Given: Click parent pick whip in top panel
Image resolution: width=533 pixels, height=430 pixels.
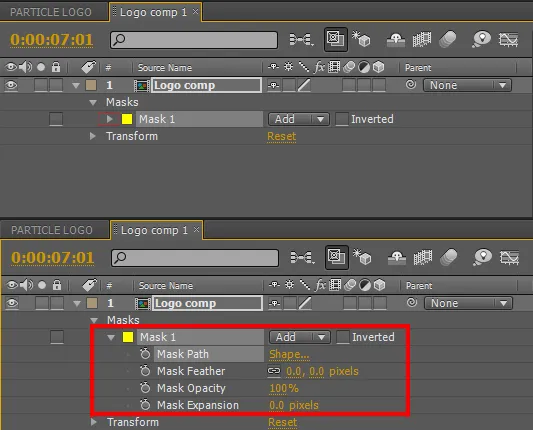Looking at the screenshot, I should pos(411,84).
